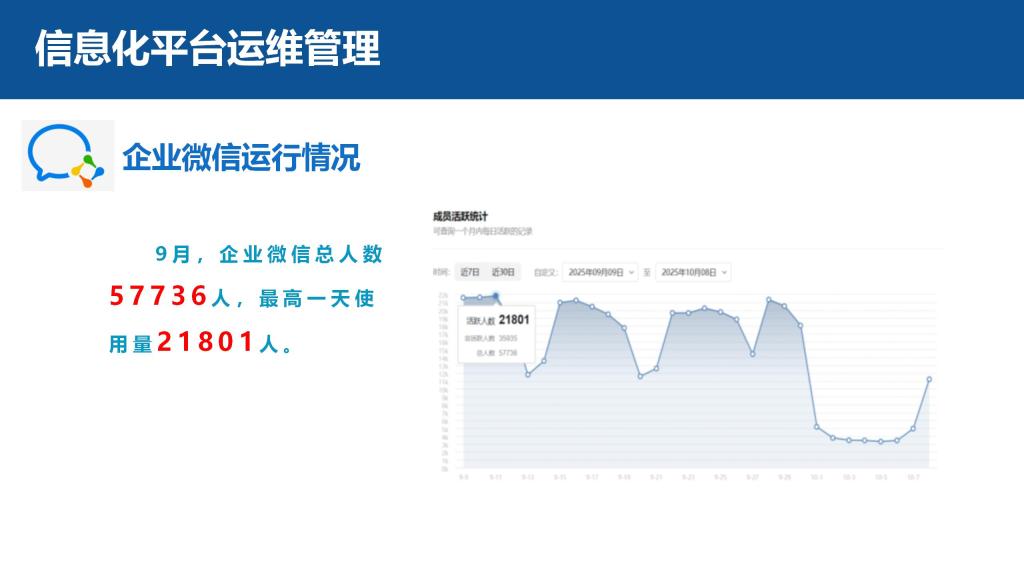Select the last data point at chart's right end
The width and height of the screenshot is (1024, 576).
click(x=929, y=379)
